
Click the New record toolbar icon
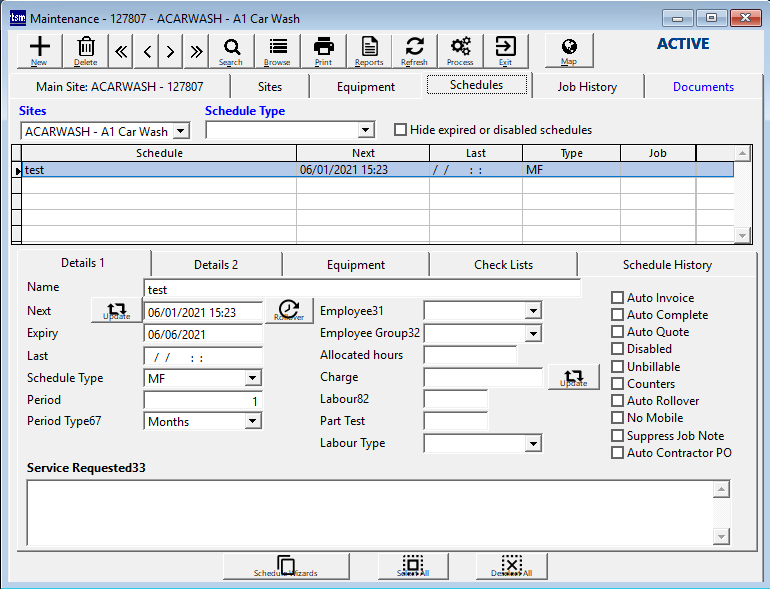[x=40, y=50]
